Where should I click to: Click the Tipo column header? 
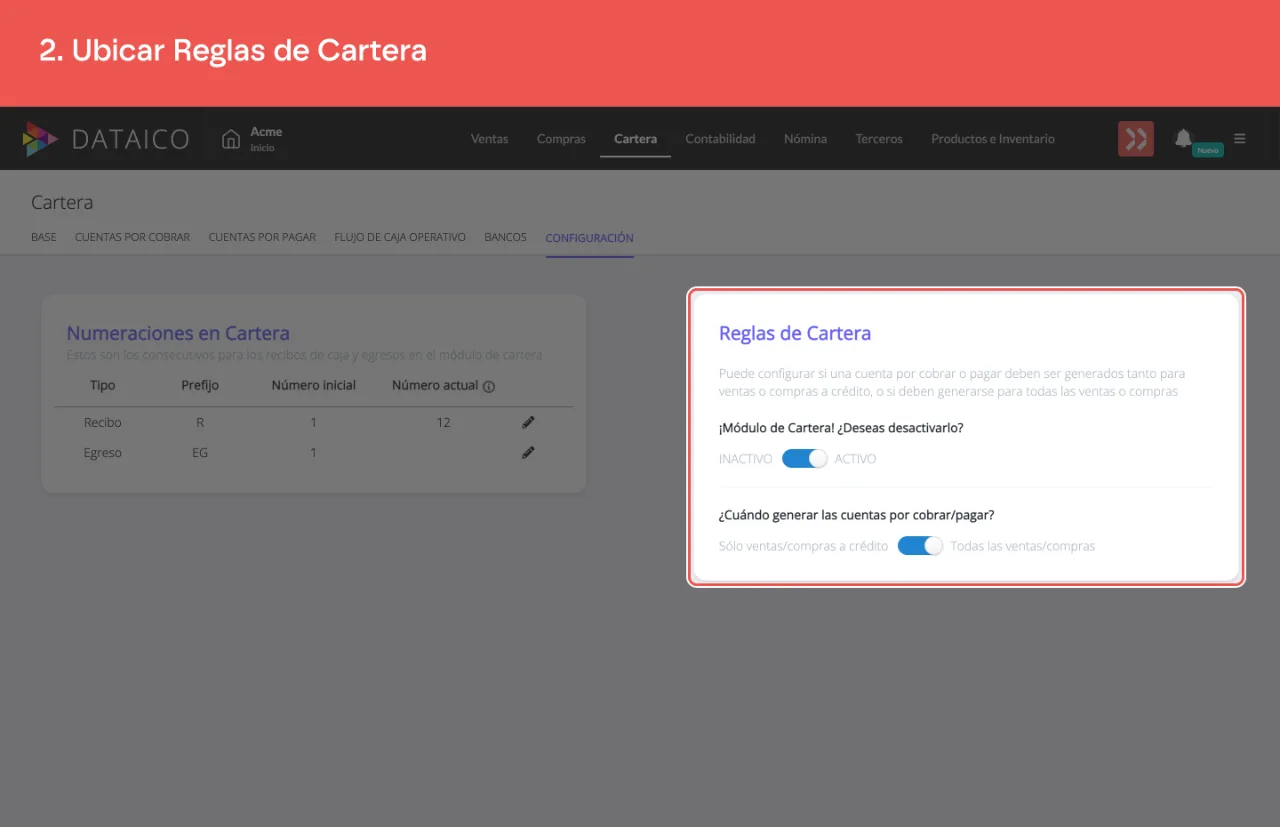(102, 385)
